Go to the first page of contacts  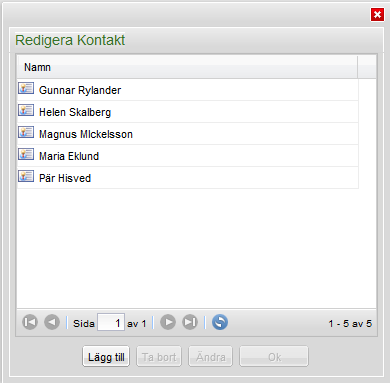[30, 322]
